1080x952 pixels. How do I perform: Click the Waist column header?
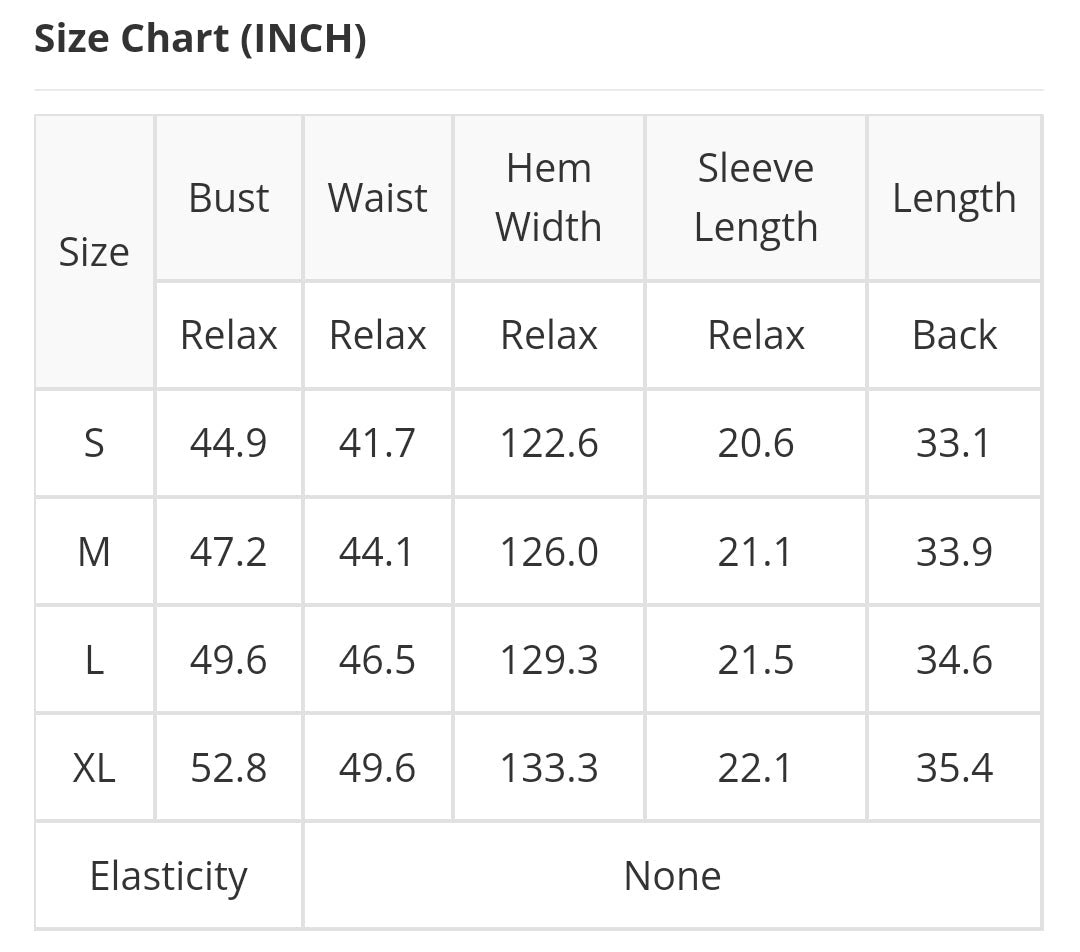(378, 198)
